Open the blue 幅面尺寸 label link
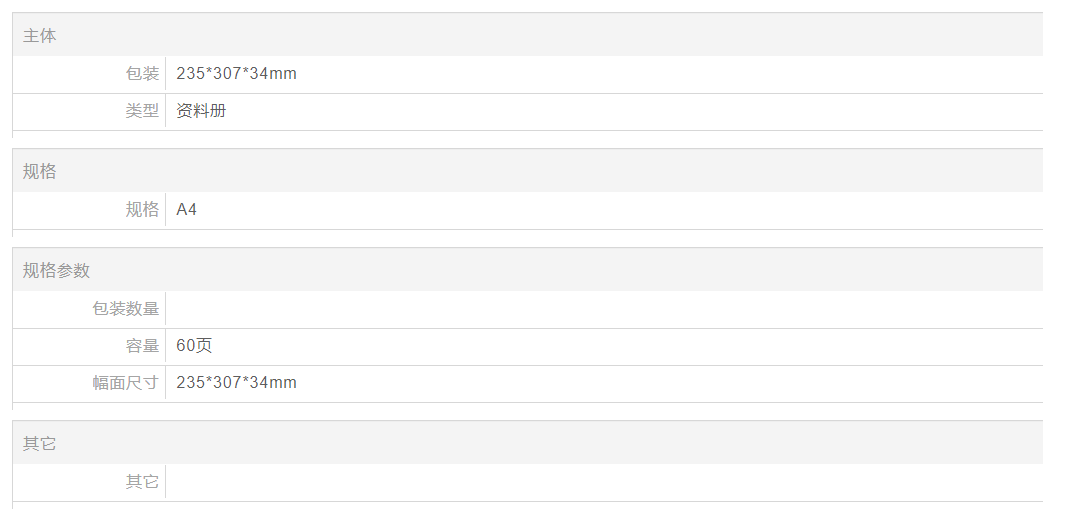Image resolution: width=1074 pixels, height=520 pixels. click(x=126, y=383)
